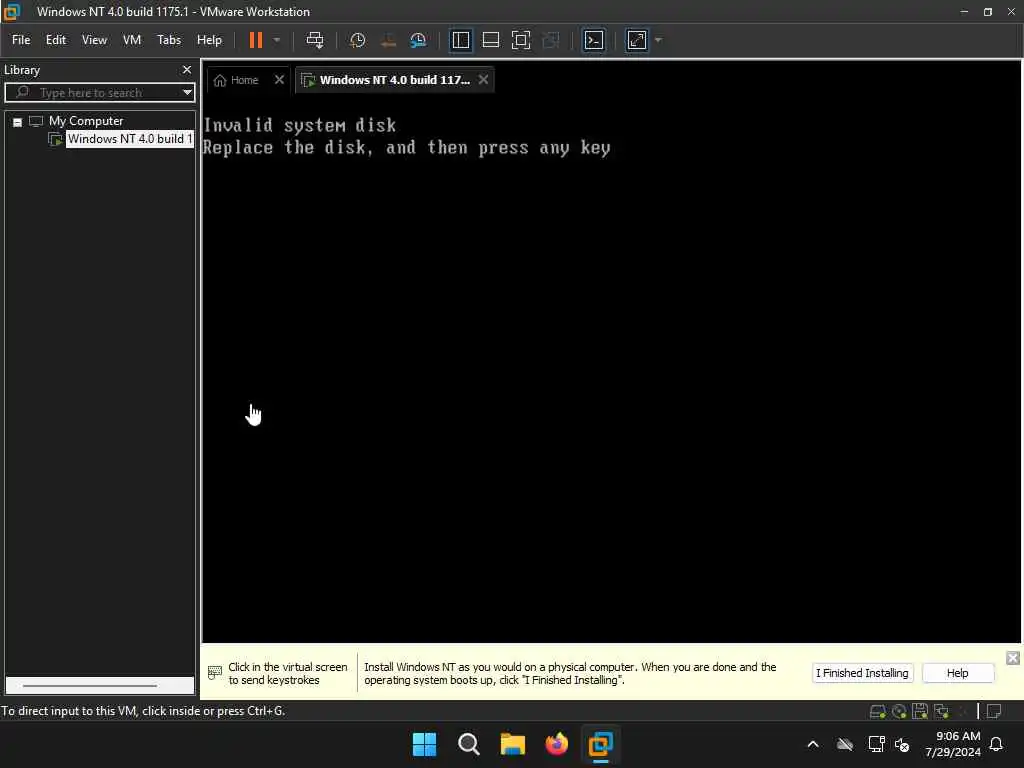Image resolution: width=1024 pixels, height=768 pixels.
Task: Click the VMware Workstation taskbar icon
Action: click(x=601, y=744)
